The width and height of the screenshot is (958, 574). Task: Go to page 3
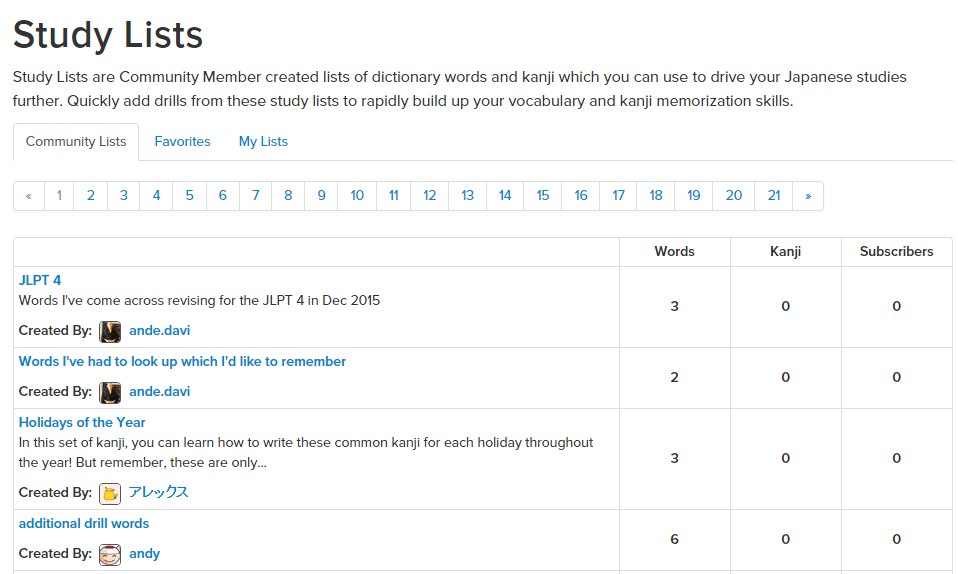[x=123, y=196]
